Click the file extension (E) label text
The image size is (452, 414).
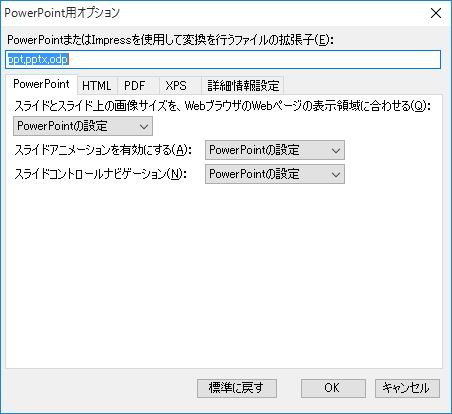click(x=170, y=40)
